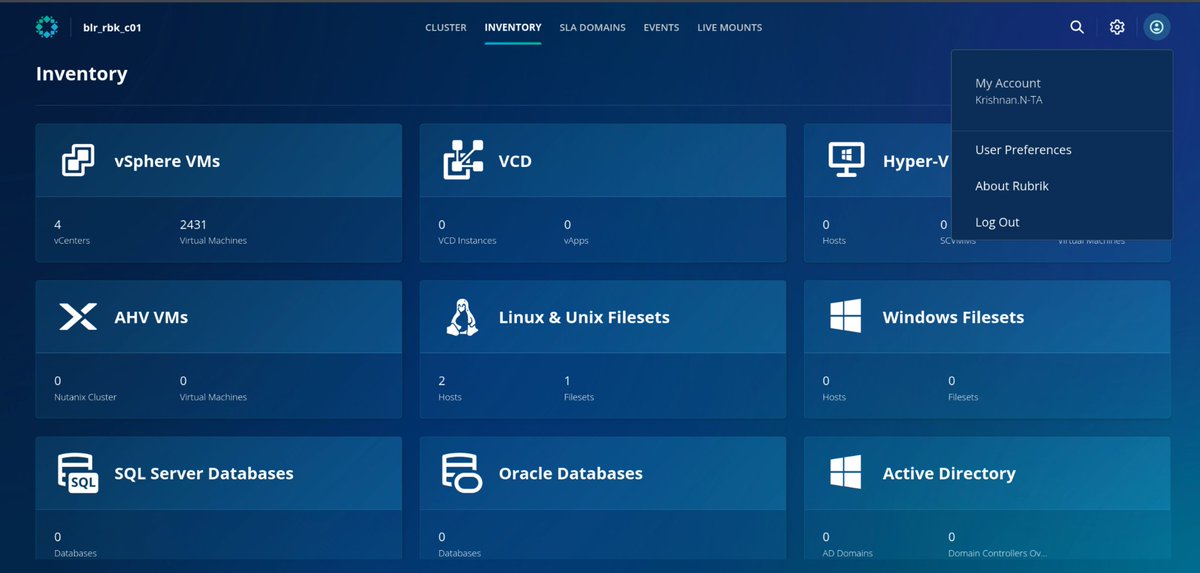Select the INVENTORY tab

point(513,28)
